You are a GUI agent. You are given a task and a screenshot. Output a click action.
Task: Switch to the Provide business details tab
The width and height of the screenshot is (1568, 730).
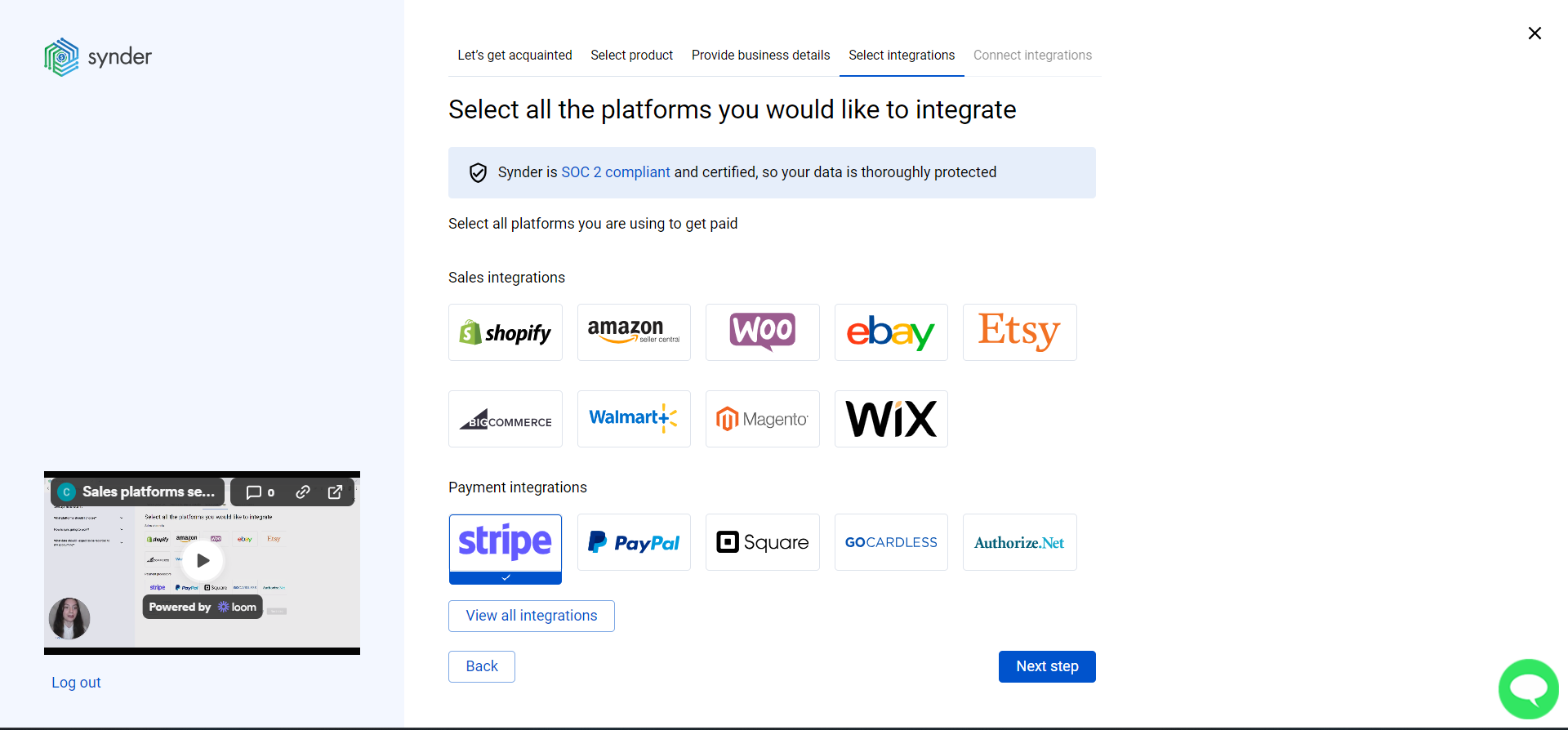pos(760,55)
